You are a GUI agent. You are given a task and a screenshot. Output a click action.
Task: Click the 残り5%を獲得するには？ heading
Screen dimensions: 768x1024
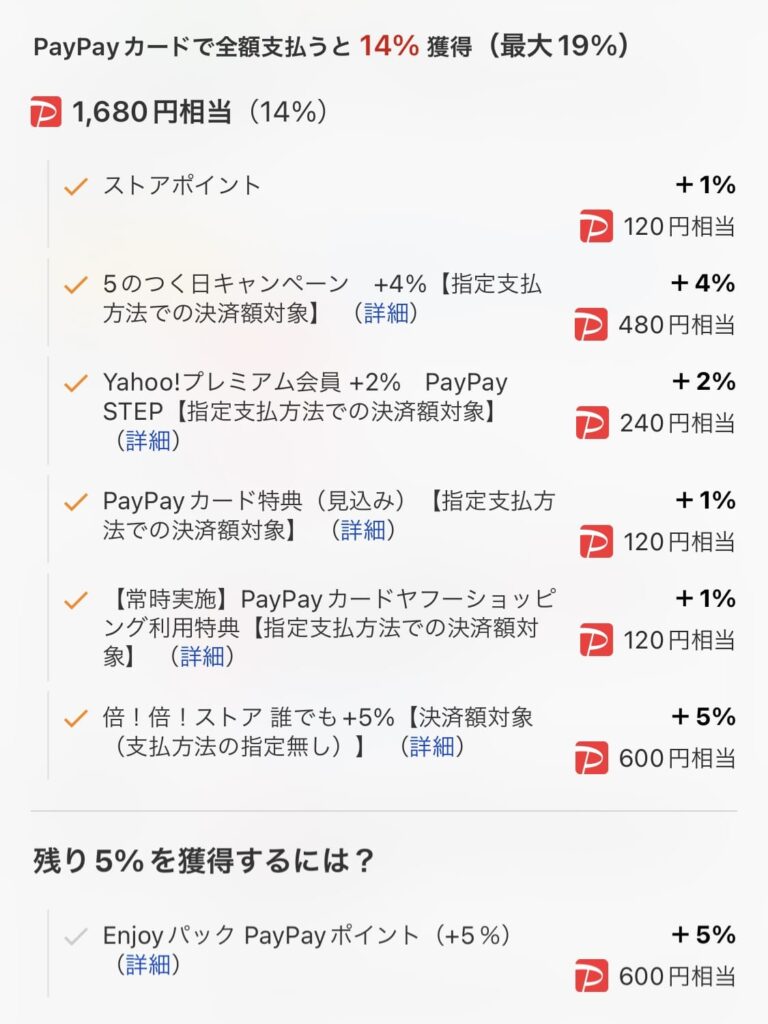(x=203, y=860)
